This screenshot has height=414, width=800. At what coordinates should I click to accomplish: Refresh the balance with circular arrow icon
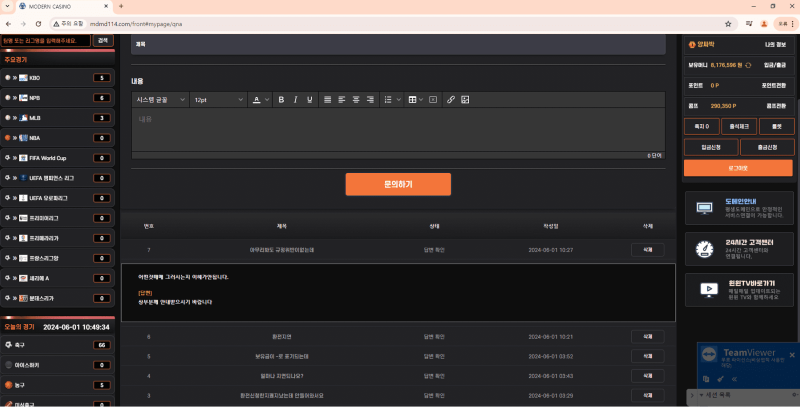click(748, 65)
